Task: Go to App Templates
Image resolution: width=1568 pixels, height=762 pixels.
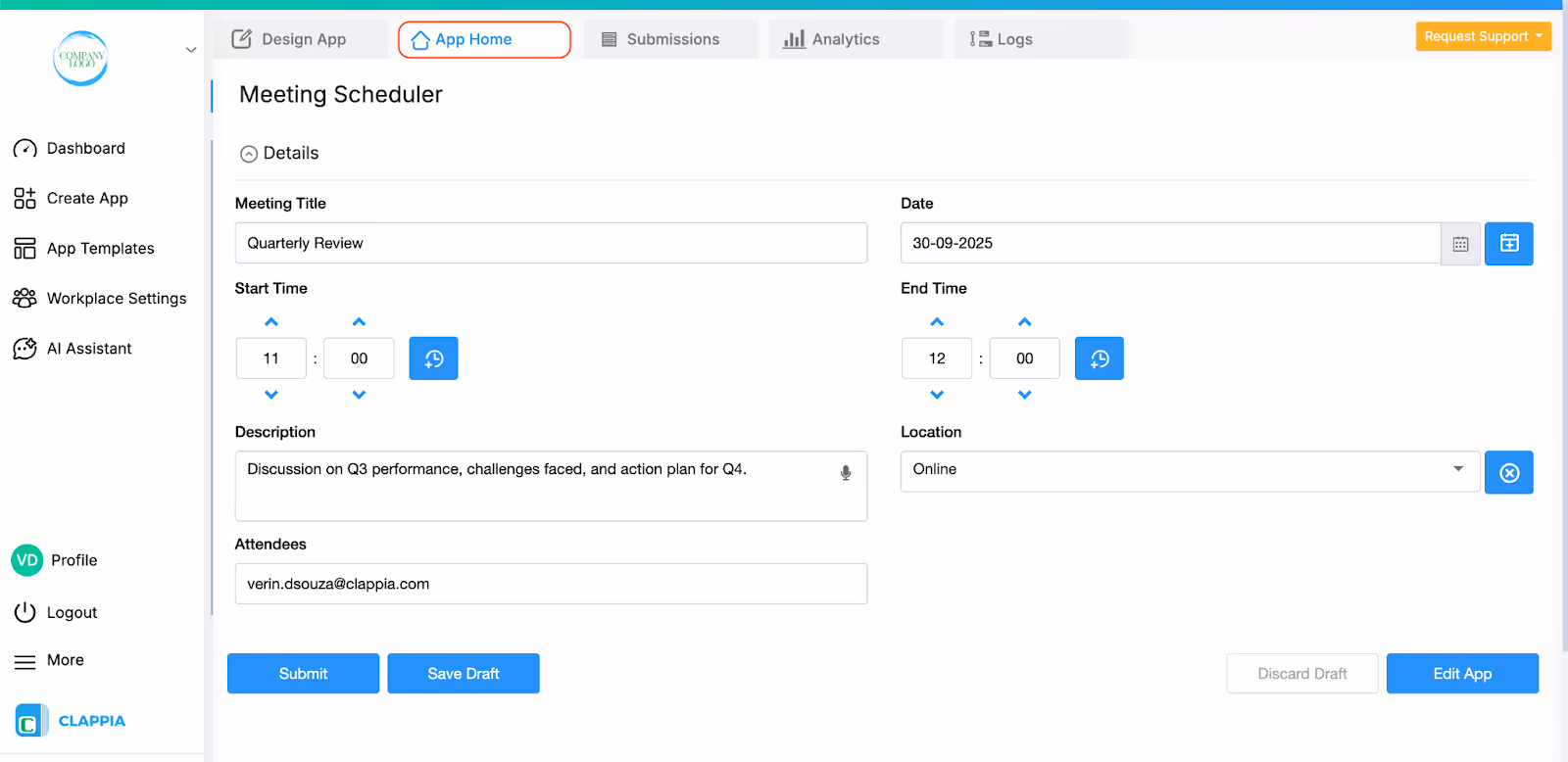Action: click(84, 249)
